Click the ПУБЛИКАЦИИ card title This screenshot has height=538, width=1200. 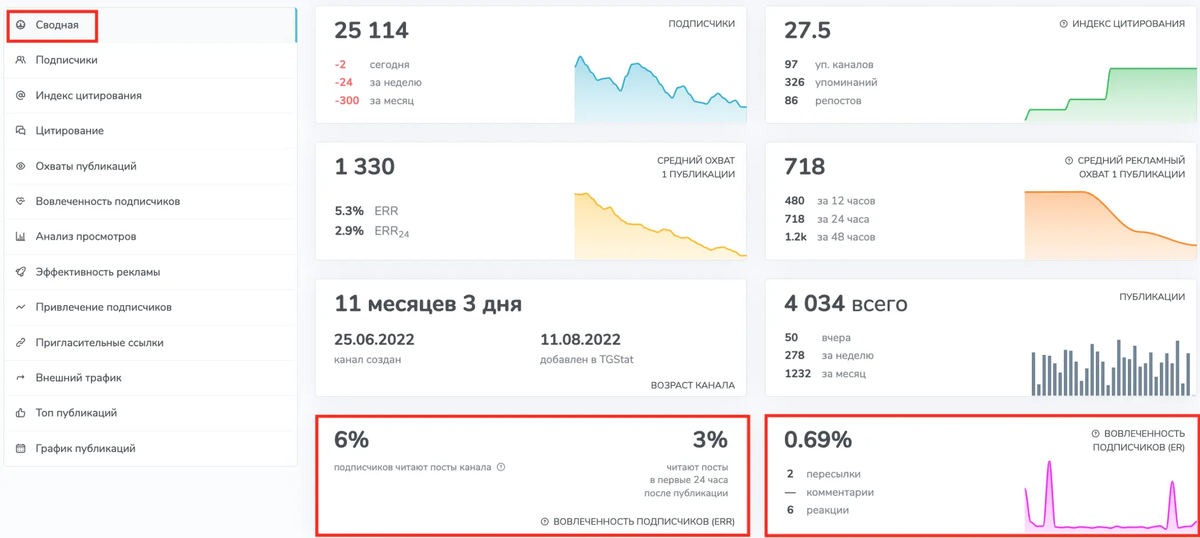tap(1152, 297)
